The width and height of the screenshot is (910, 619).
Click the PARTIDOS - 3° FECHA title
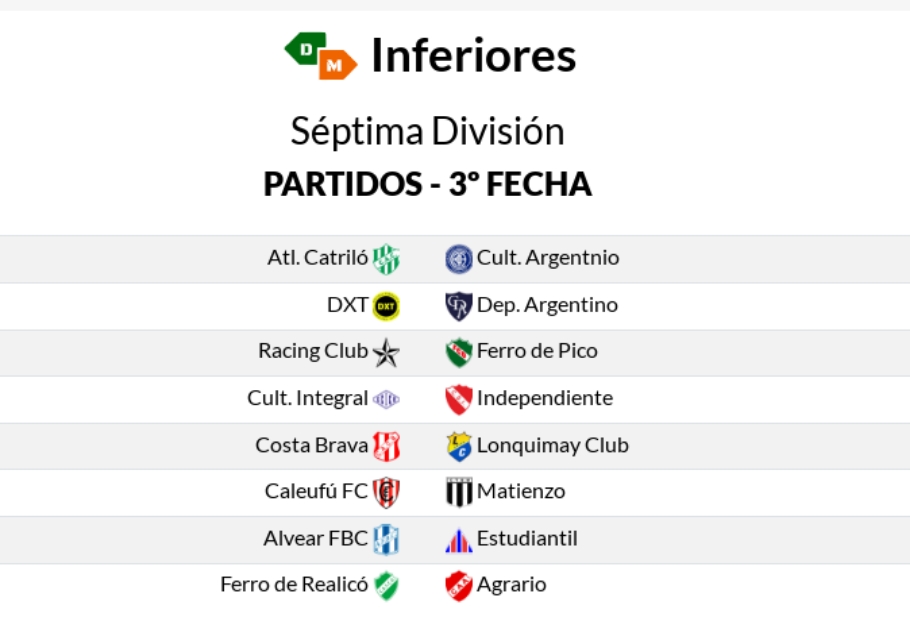pyautogui.click(x=427, y=184)
